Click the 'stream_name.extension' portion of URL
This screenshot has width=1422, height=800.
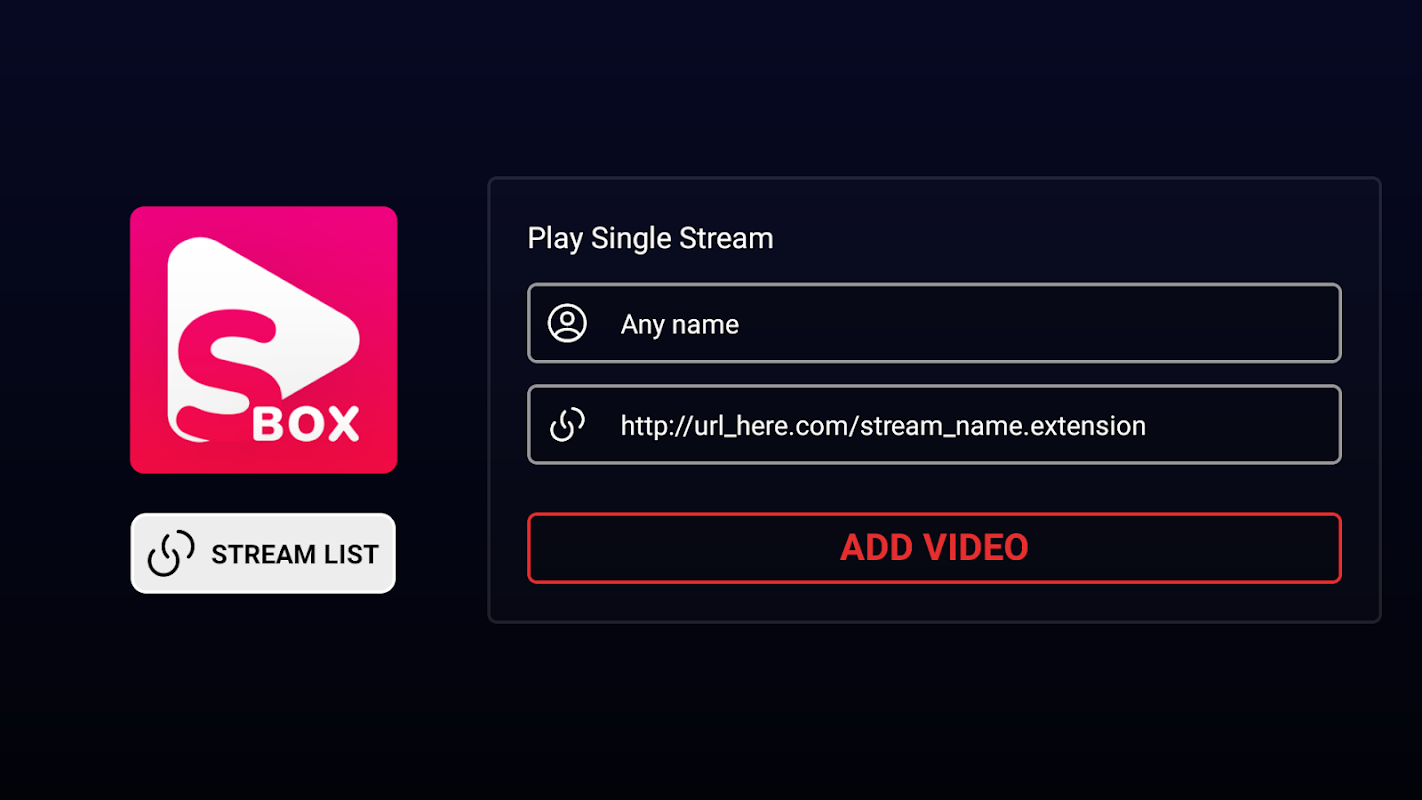[1003, 426]
